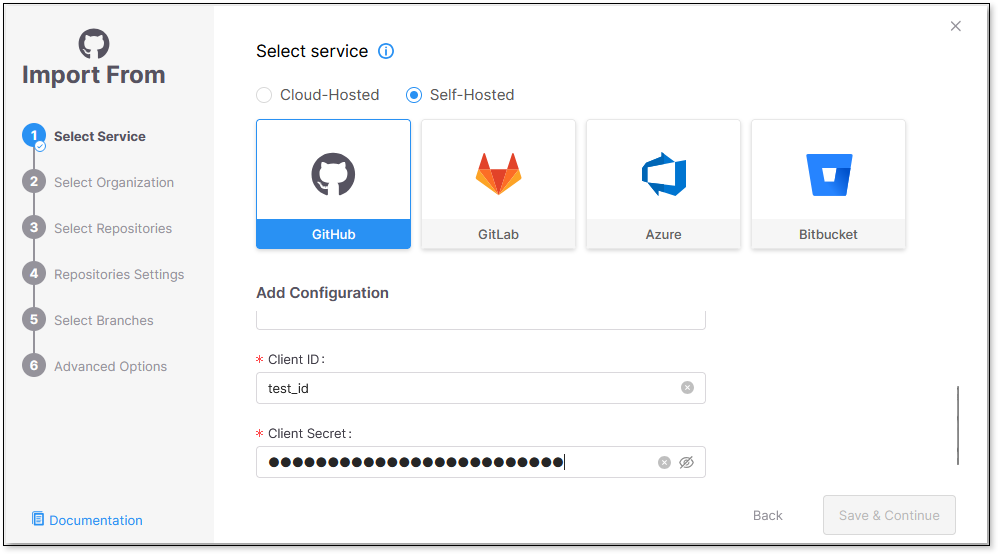The width and height of the screenshot is (999, 555).
Task: Go to step 4 Repositories Settings
Action: point(103,274)
